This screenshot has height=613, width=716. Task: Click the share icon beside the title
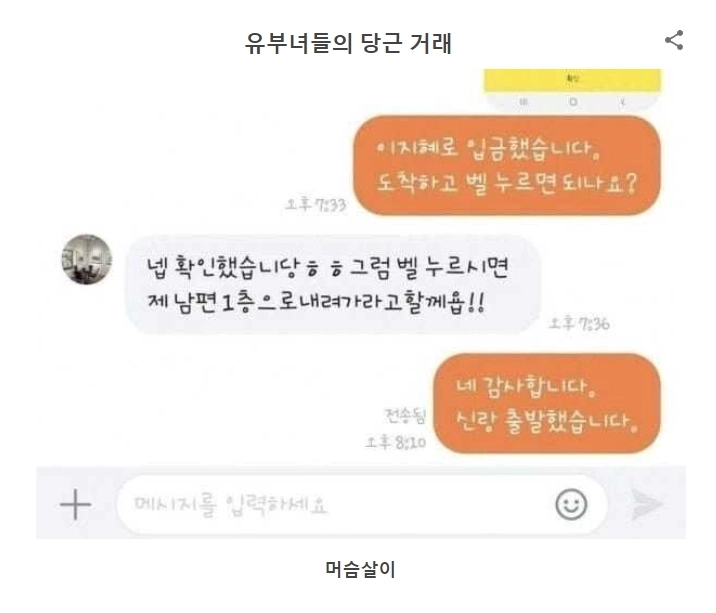674,40
